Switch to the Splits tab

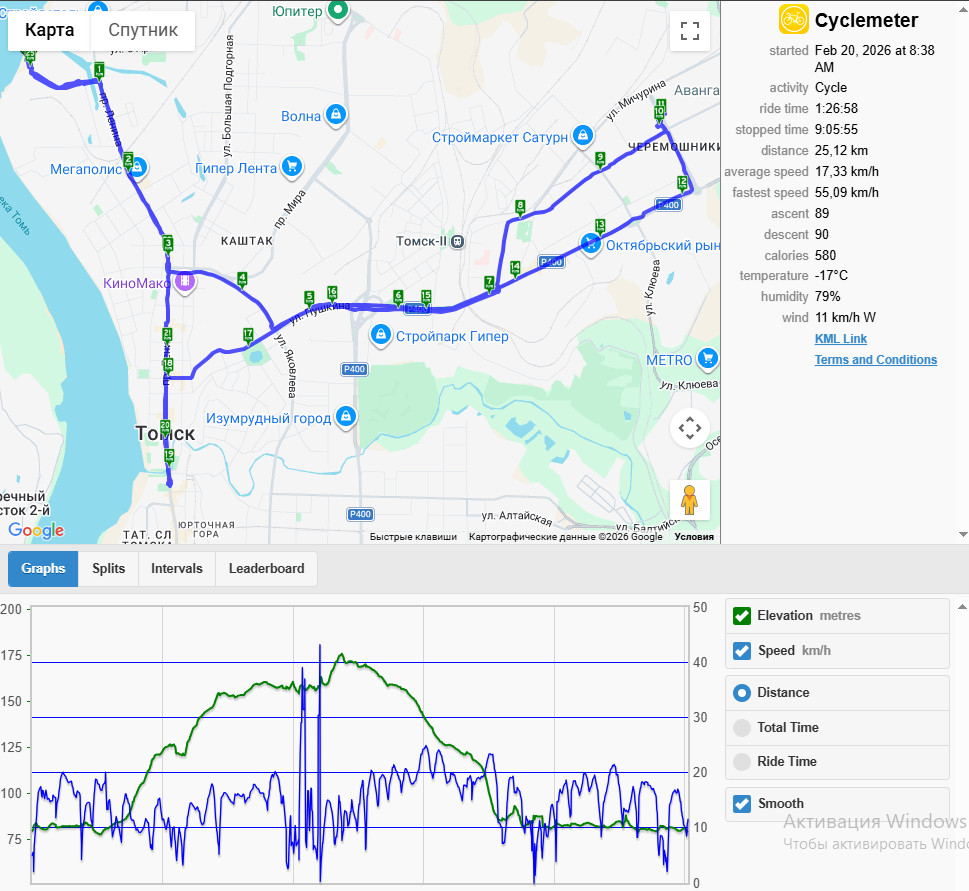coord(109,568)
